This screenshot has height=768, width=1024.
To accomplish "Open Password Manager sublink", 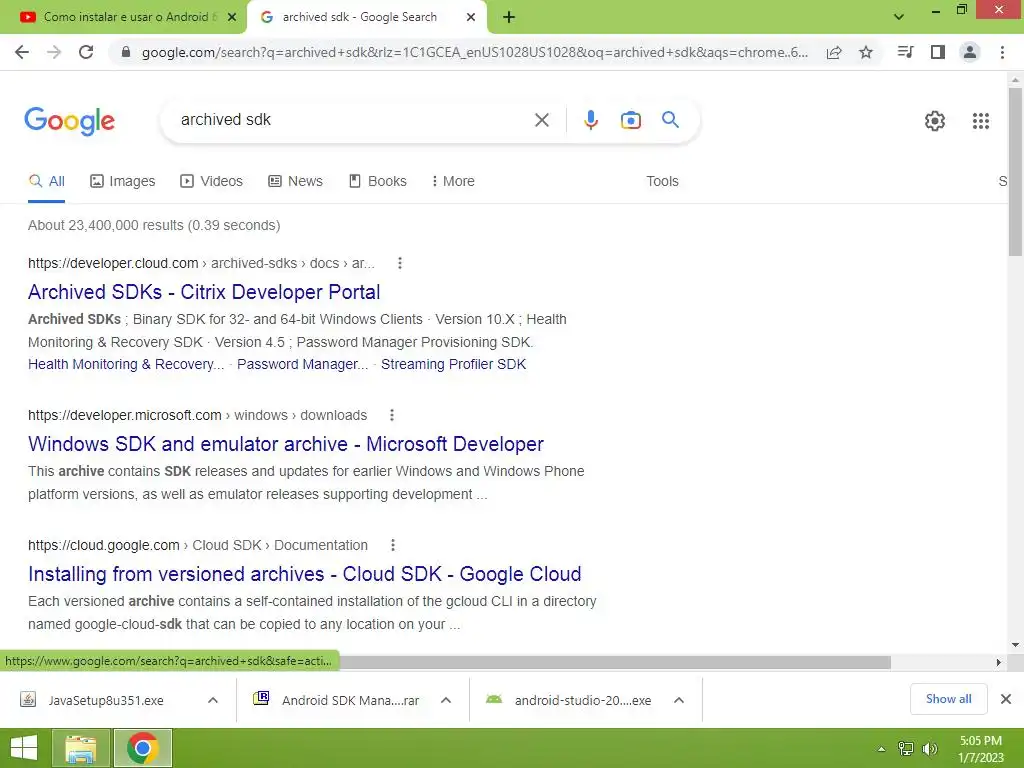I will (302, 364).
